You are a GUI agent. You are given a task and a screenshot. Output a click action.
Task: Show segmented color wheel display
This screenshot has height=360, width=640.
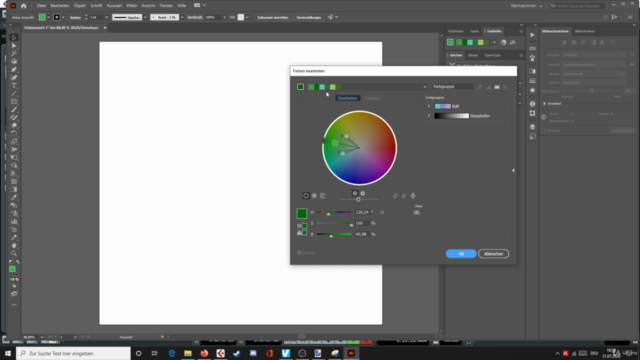pos(314,196)
